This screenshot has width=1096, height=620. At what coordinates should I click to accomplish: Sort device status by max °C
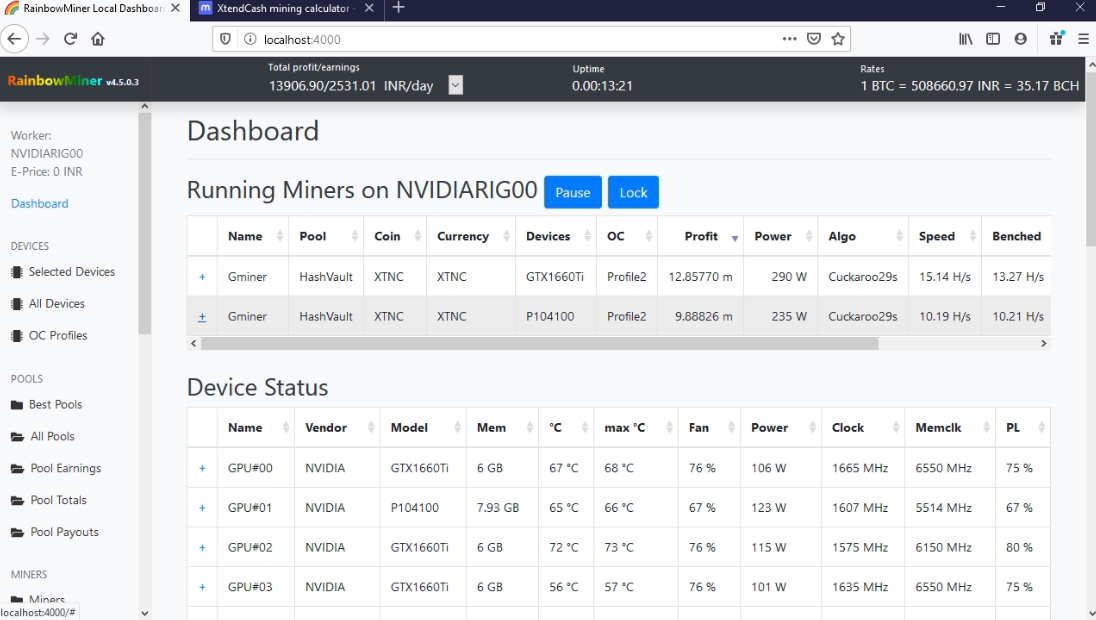coord(636,428)
